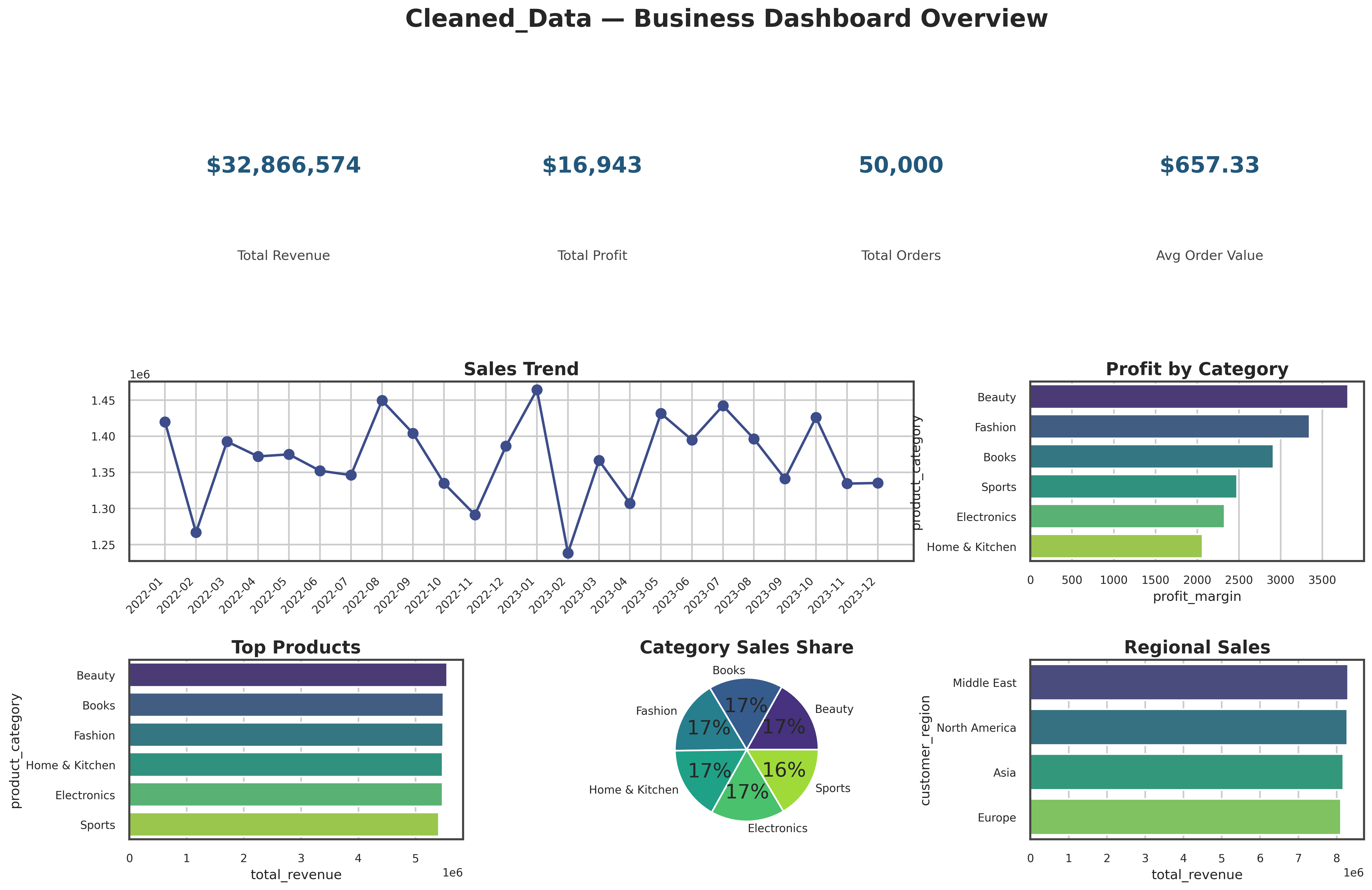Select the 2023-02 lowest point in Sales Trend

click(x=568, y=553)
